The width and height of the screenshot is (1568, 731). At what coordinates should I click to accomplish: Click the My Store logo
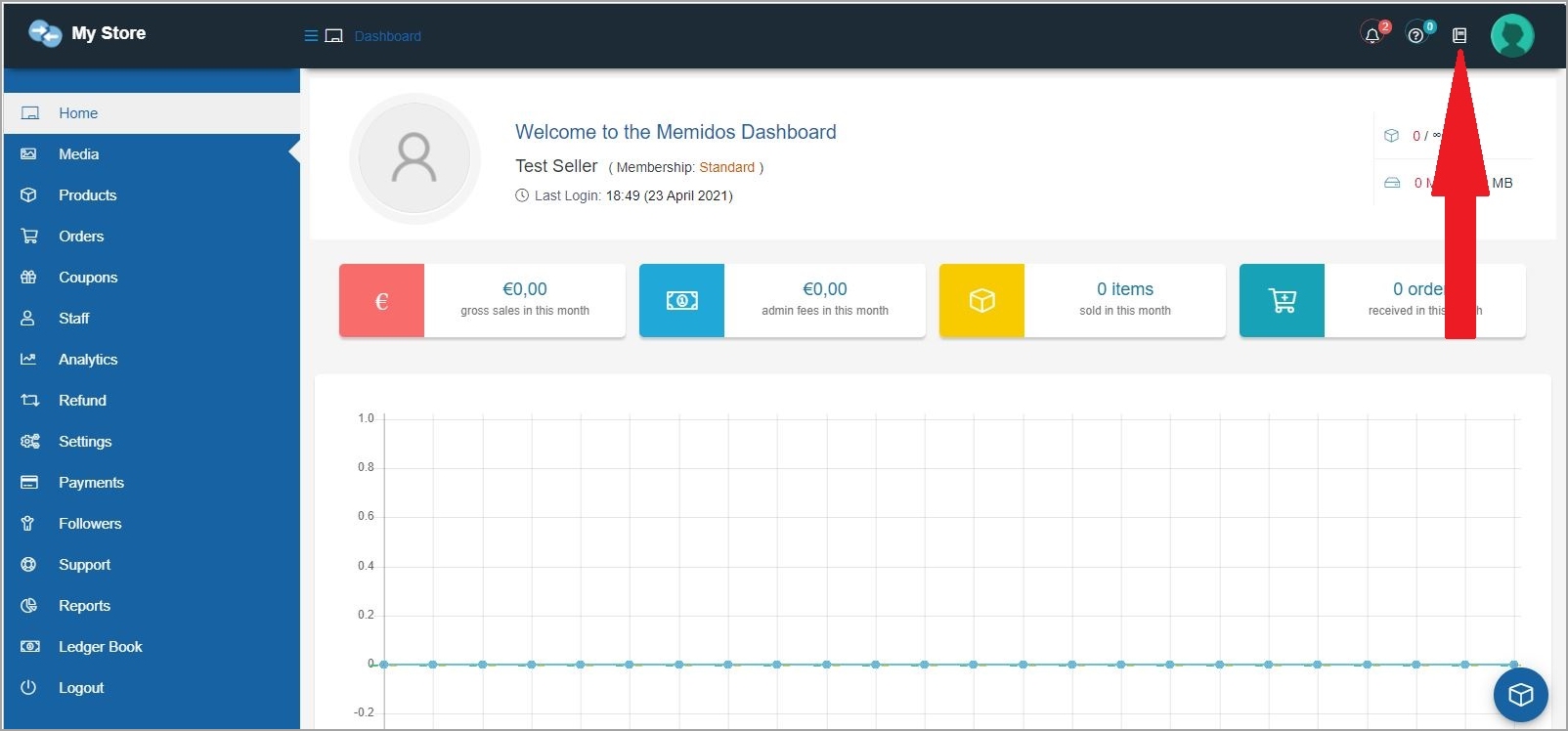click(87, 33)
